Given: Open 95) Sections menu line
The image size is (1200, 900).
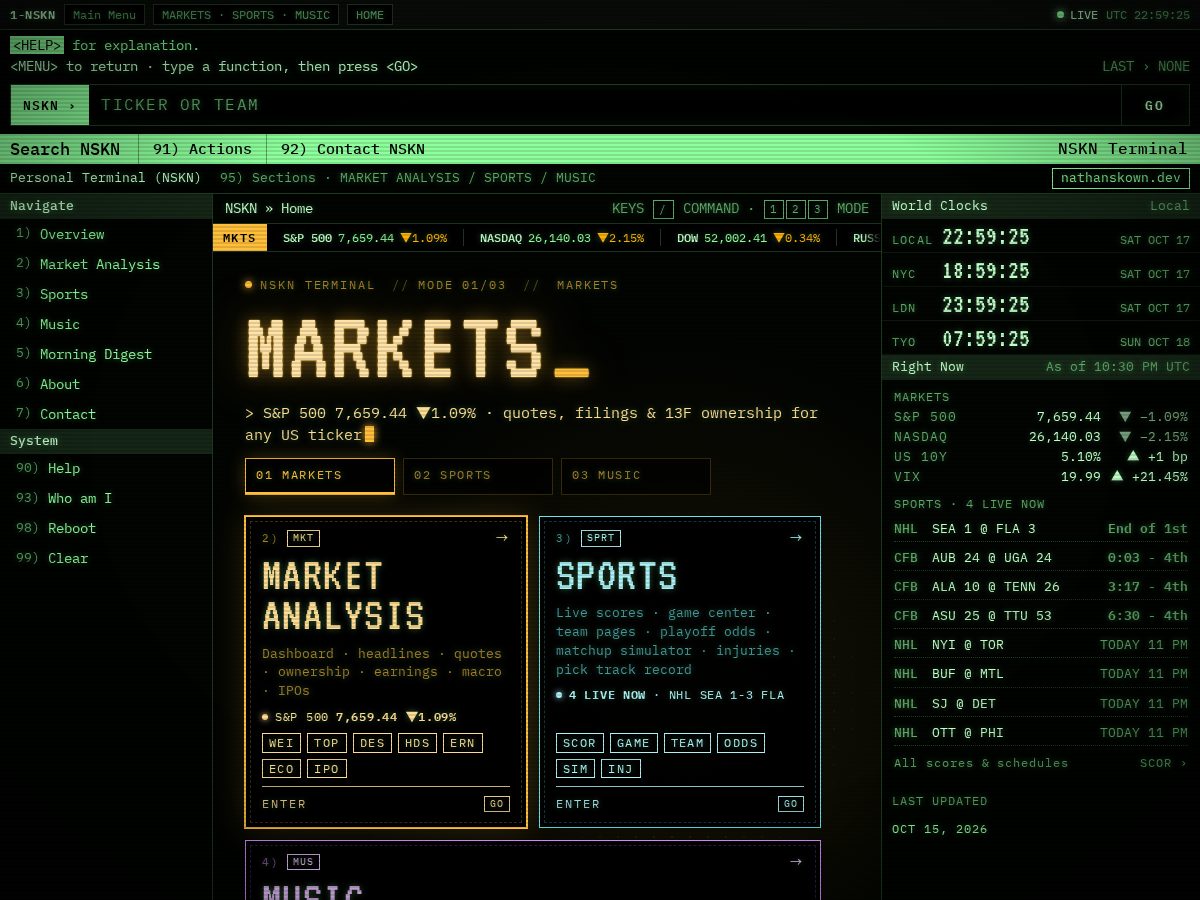Looking at the screenshot, I should (x=408, y=178).
